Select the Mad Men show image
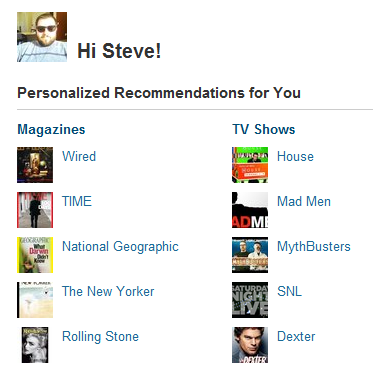Viewport: 373px width, 377px height. [x=250, y=210]
